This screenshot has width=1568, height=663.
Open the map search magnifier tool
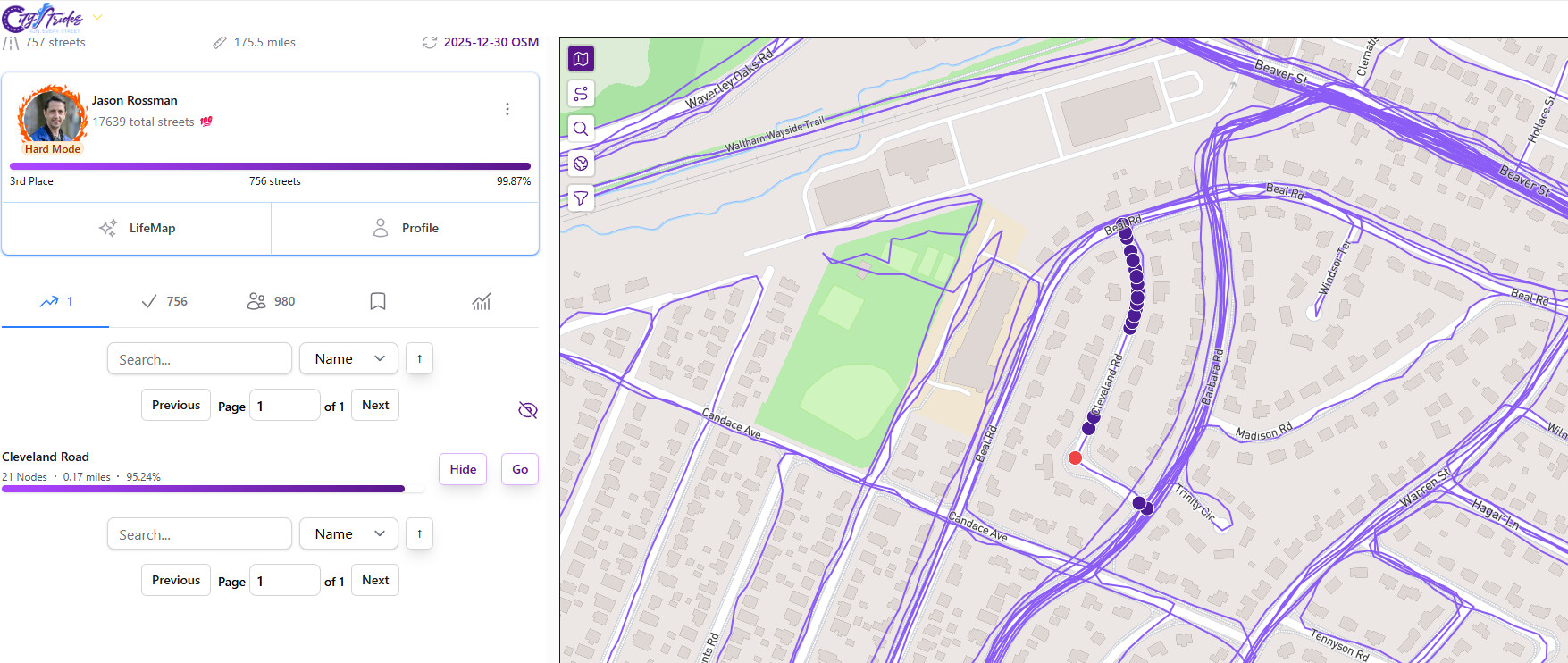coord(581,129)
